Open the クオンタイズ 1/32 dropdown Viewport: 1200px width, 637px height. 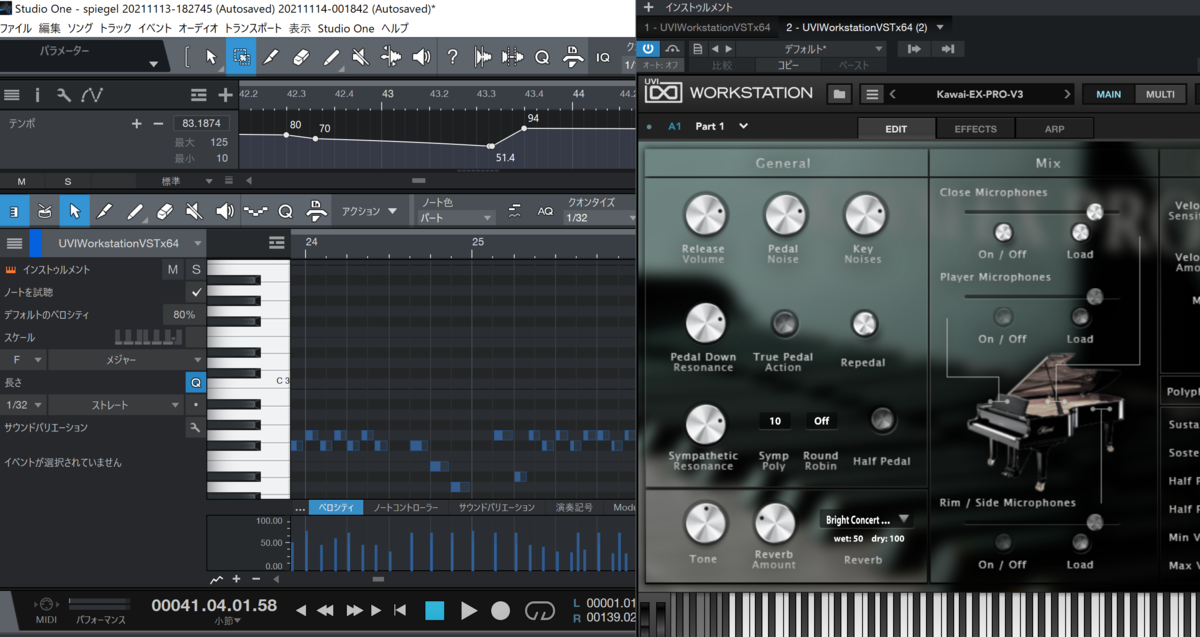(x=600, y=217)
